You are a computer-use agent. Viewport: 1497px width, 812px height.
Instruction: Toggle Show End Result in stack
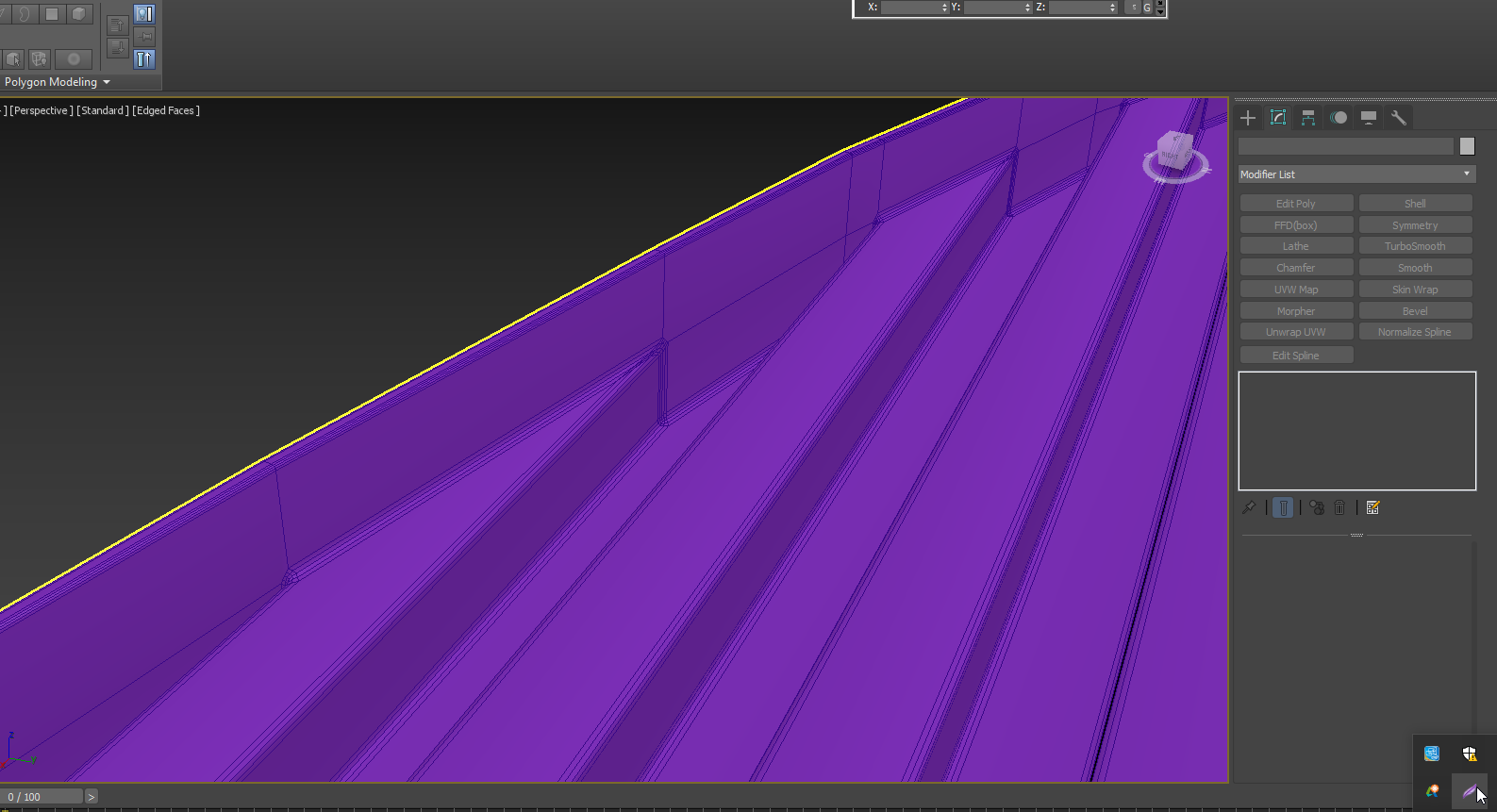click(1283, 507)
